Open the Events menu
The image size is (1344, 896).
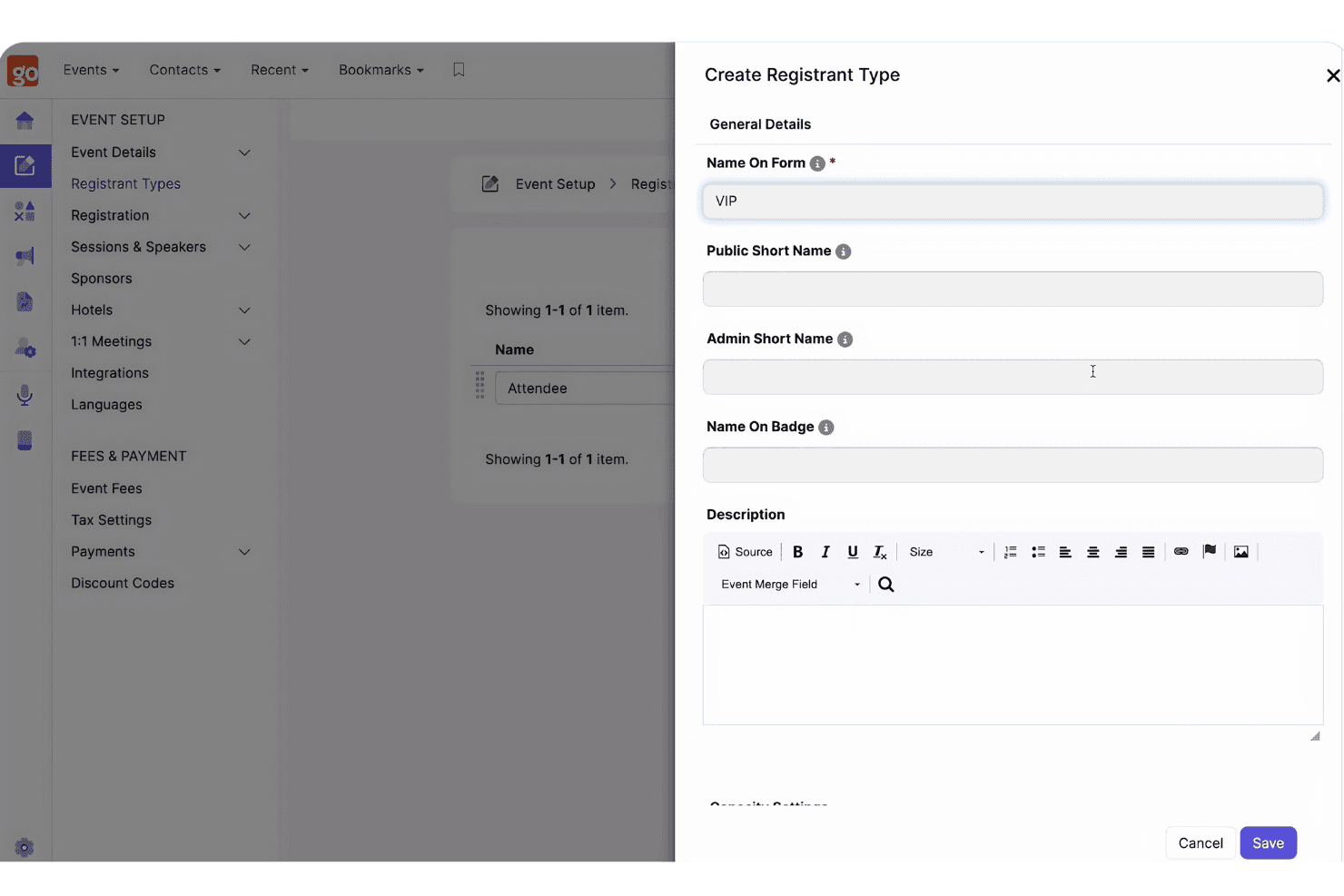pos(91,70)
